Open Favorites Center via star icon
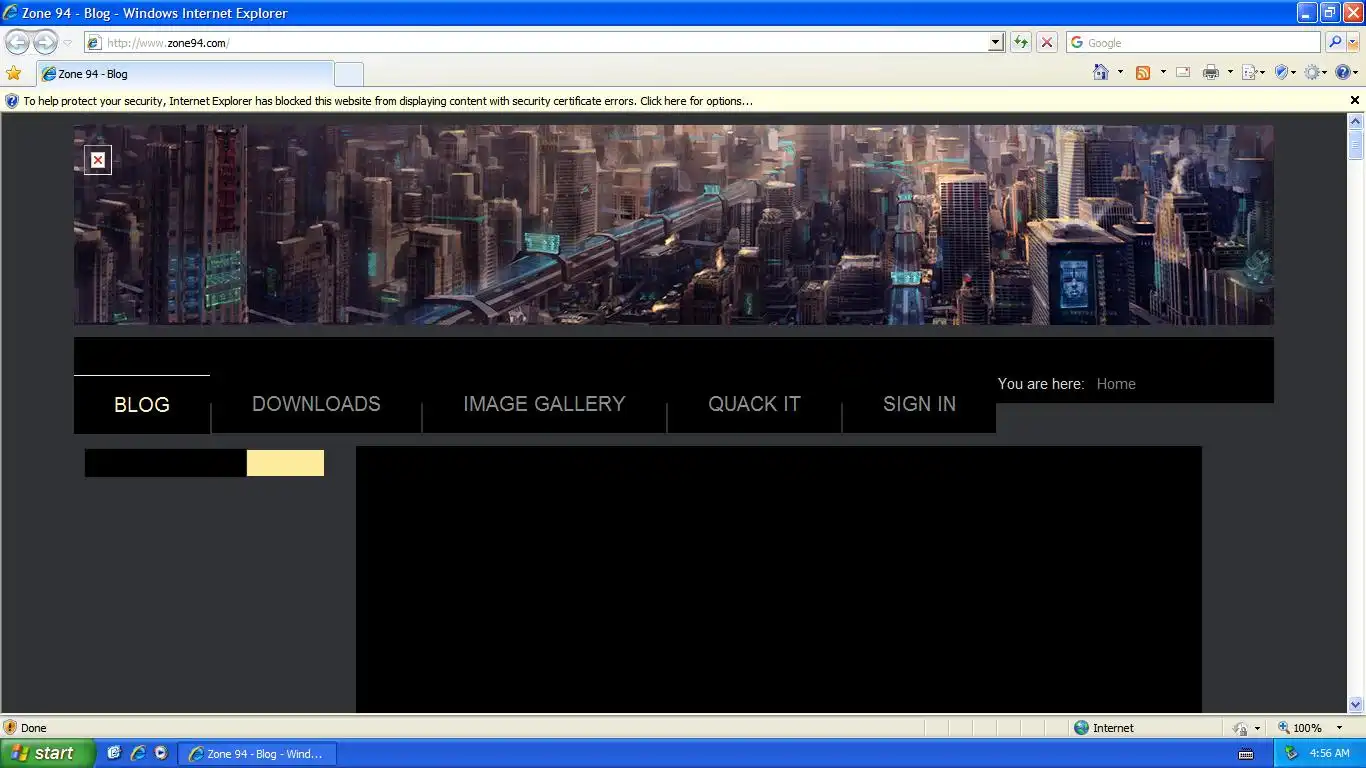 pyautogui.click(x=14, y=73)
